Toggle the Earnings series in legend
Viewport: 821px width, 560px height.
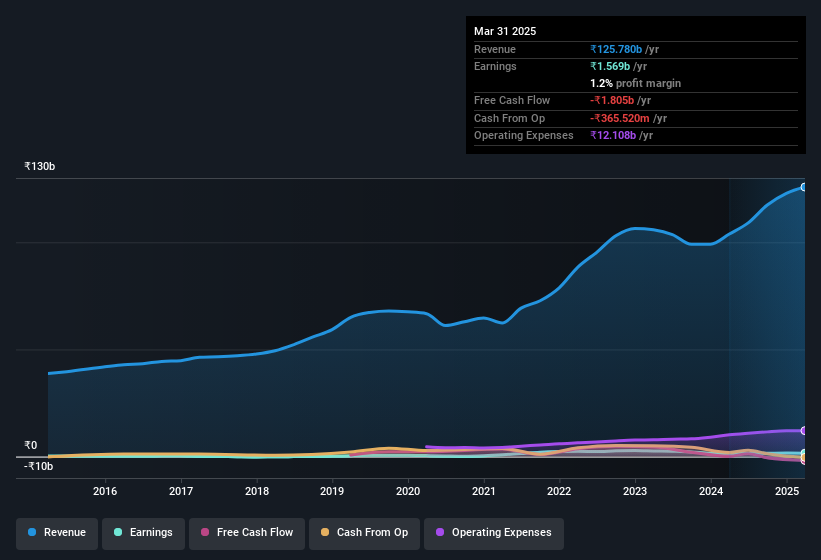tap(143, 533)
